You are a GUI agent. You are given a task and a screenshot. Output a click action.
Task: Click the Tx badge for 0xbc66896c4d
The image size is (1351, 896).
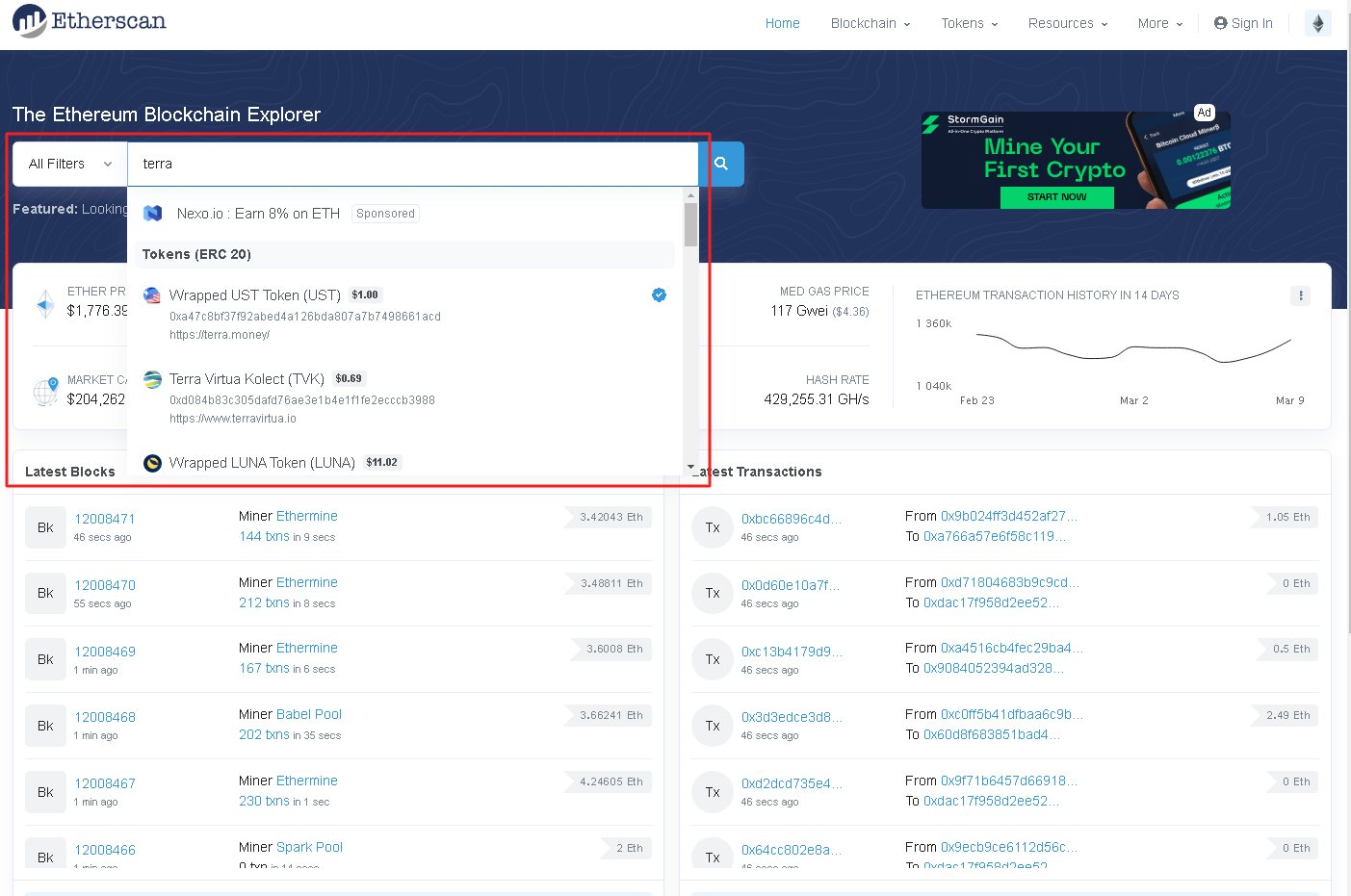pyautogui.click(x=713, y=527)
